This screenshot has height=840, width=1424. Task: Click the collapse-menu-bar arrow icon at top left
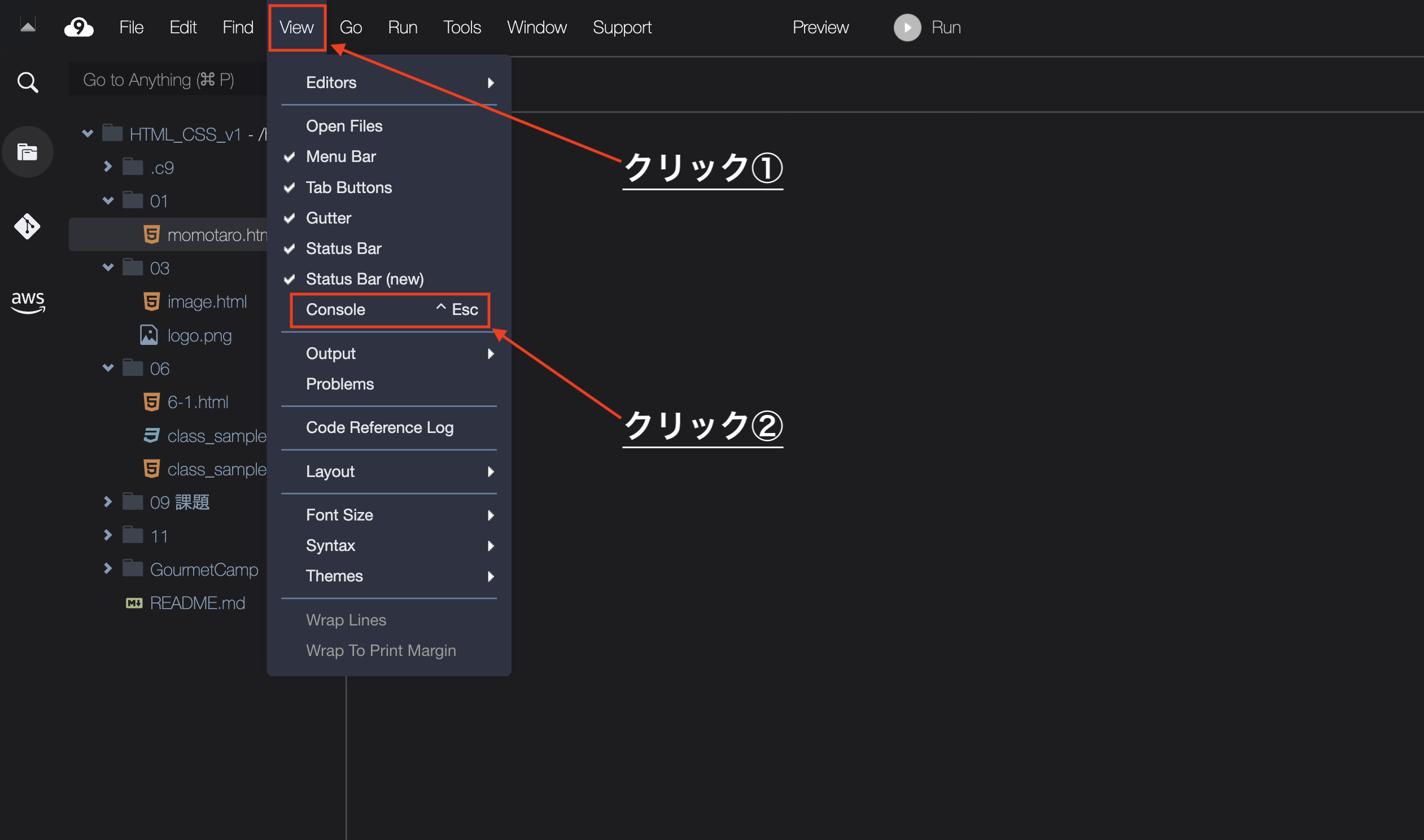(x=28, y=25)
